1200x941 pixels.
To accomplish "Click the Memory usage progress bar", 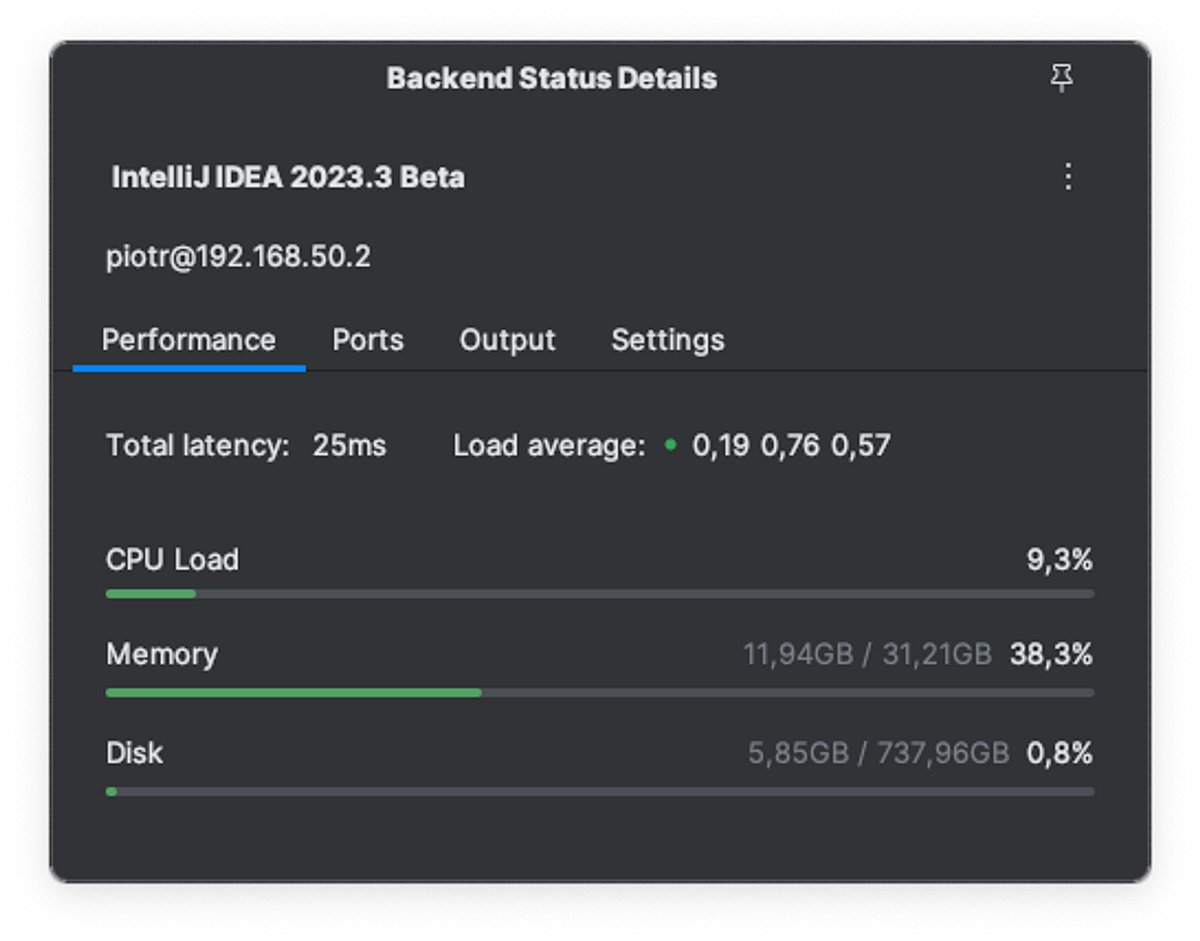I will (x=600, y=692).
